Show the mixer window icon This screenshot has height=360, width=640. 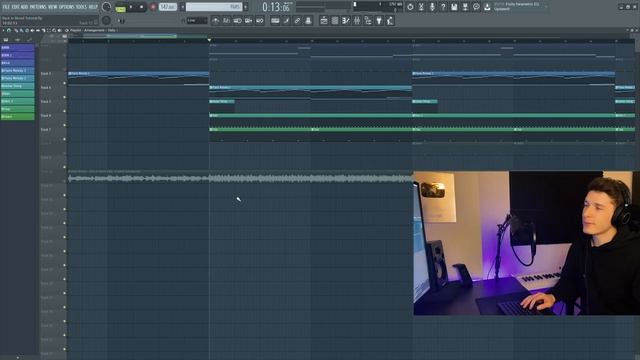[x=357, y=20]
